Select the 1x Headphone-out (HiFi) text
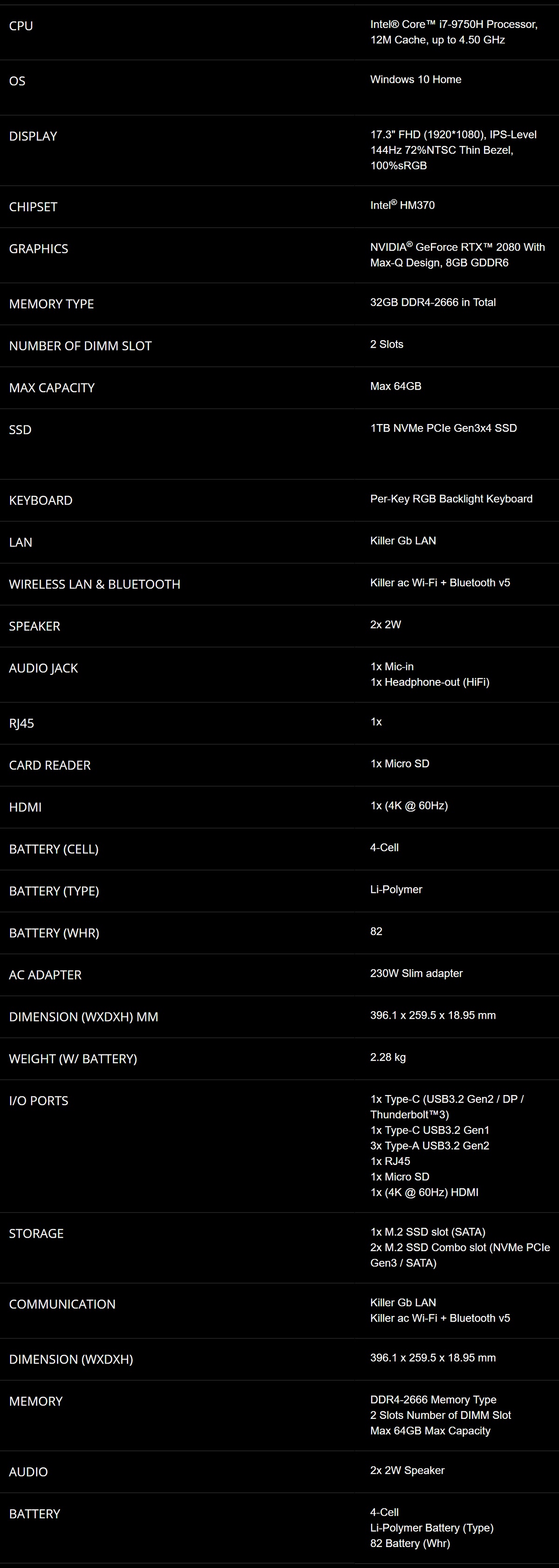This screenshot has width=559, height=1568. click(x=429, y=682)
